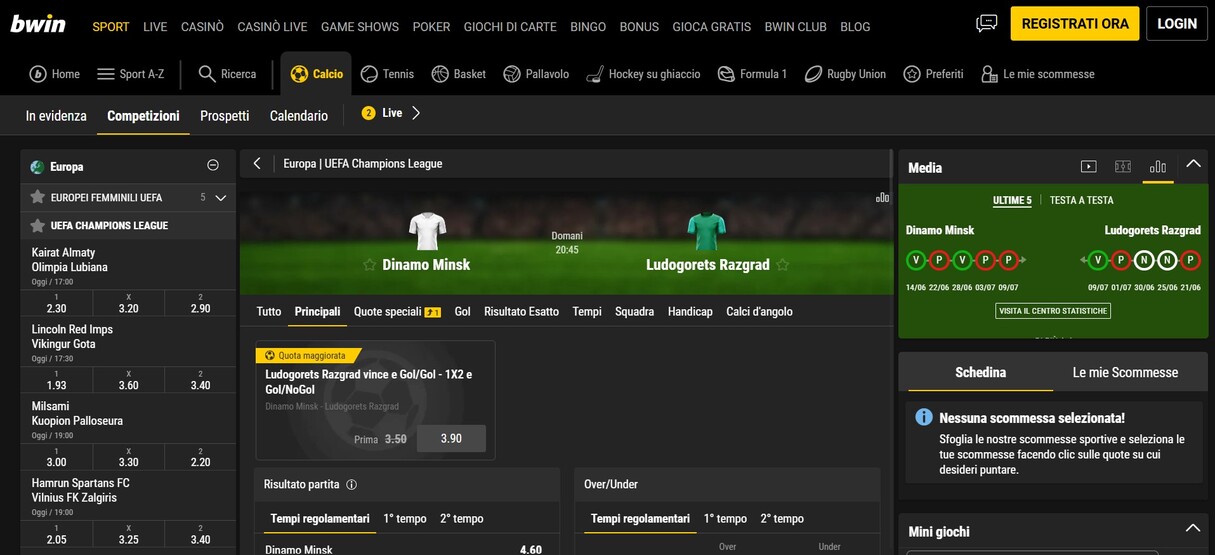This screenshot has height=555, width=1215.
Task: Click Europa | UEFA Champions League breadcrumb
Action: click(363, 163)
